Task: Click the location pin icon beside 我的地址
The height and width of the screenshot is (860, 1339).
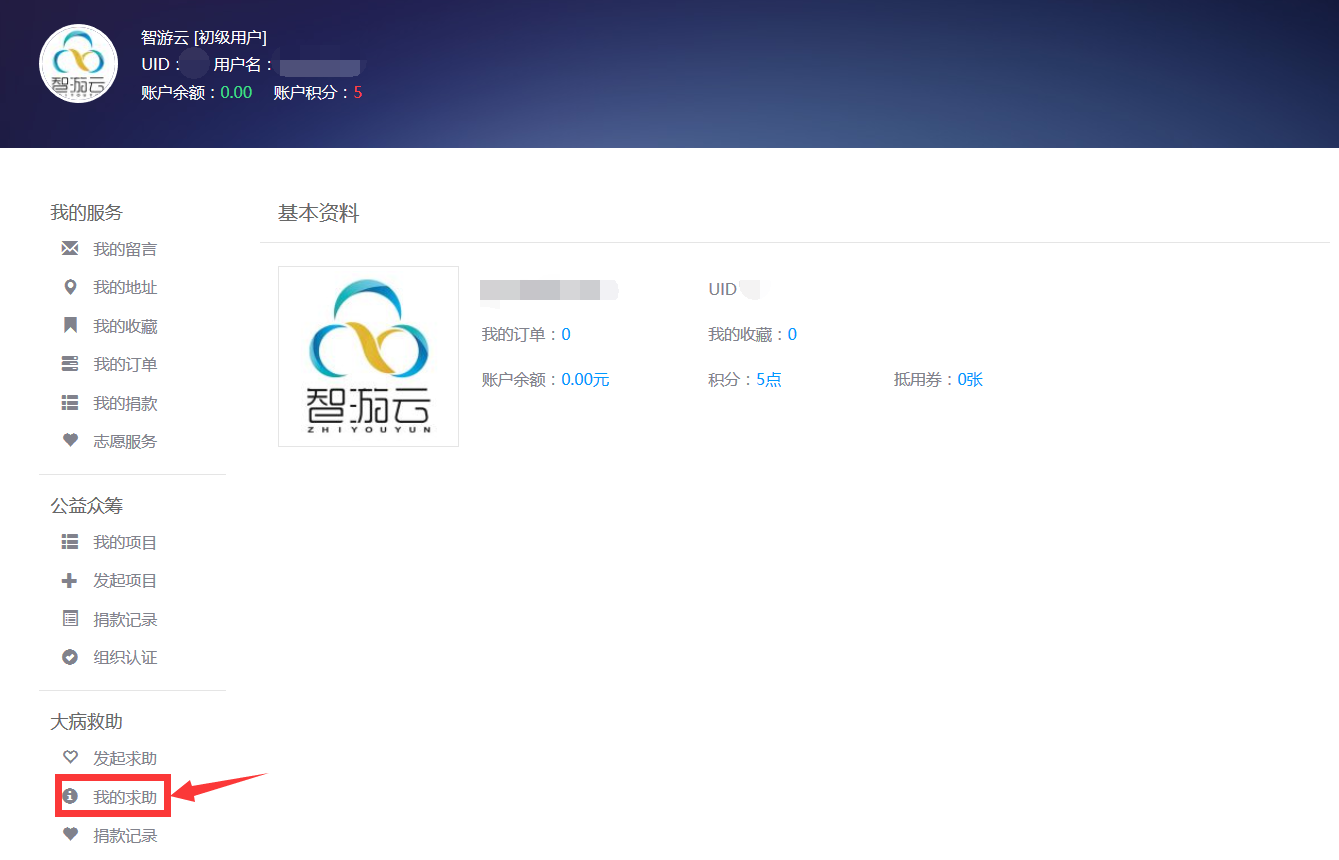Action: [x=70, y=287]
